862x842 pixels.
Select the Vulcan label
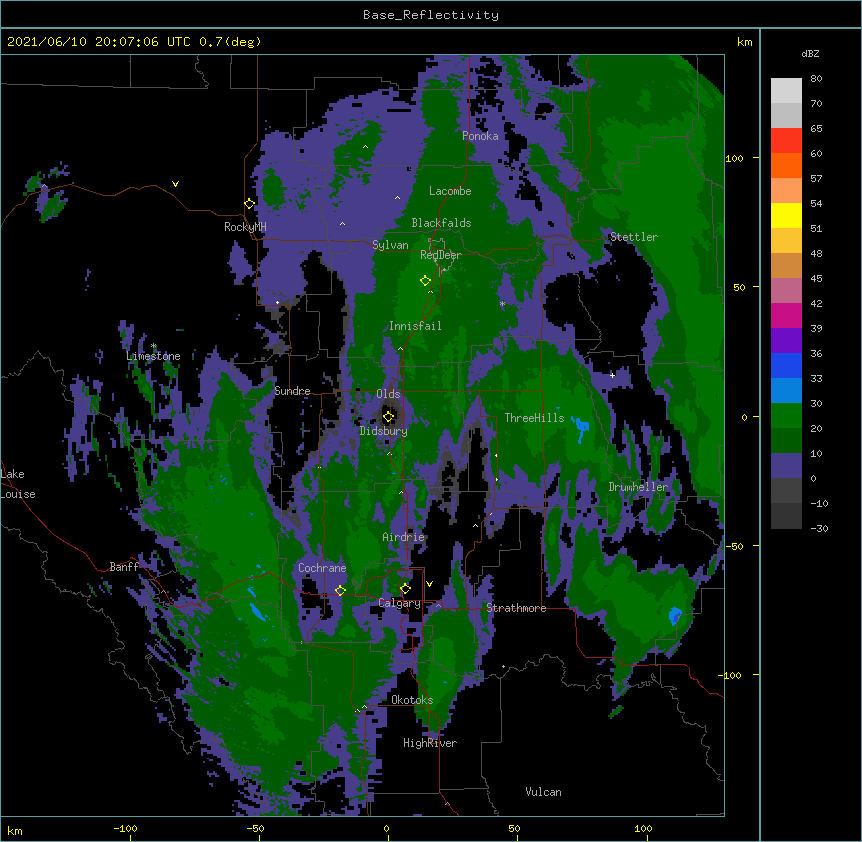[543, 792]
